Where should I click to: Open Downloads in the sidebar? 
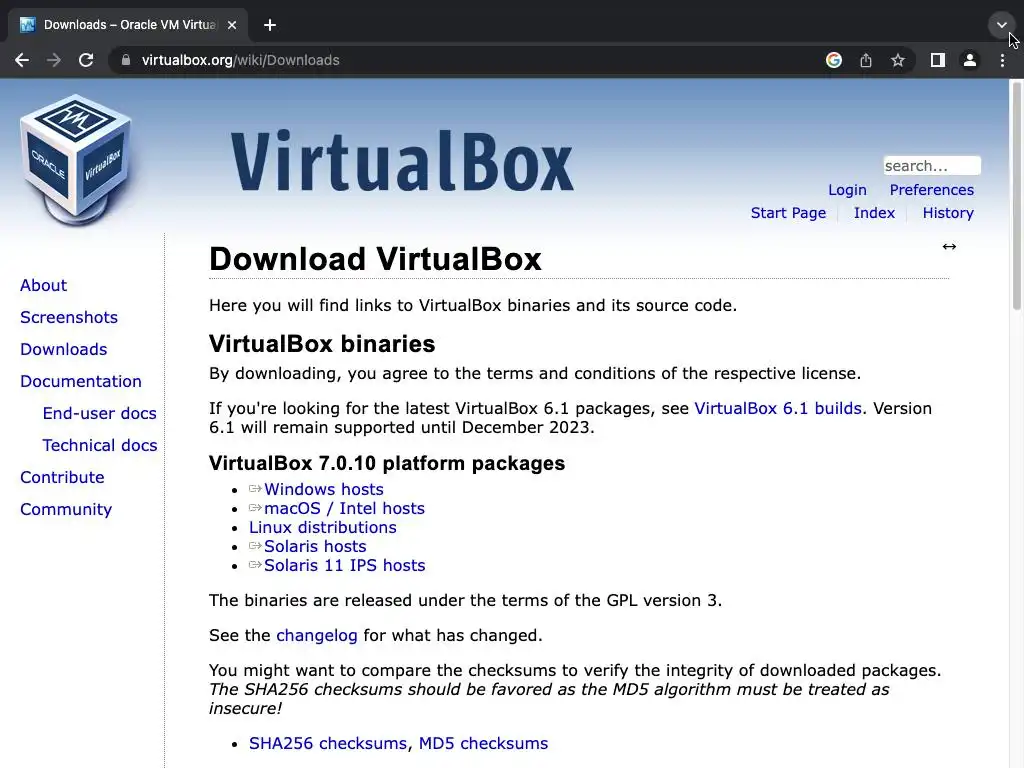click(63, 349)
